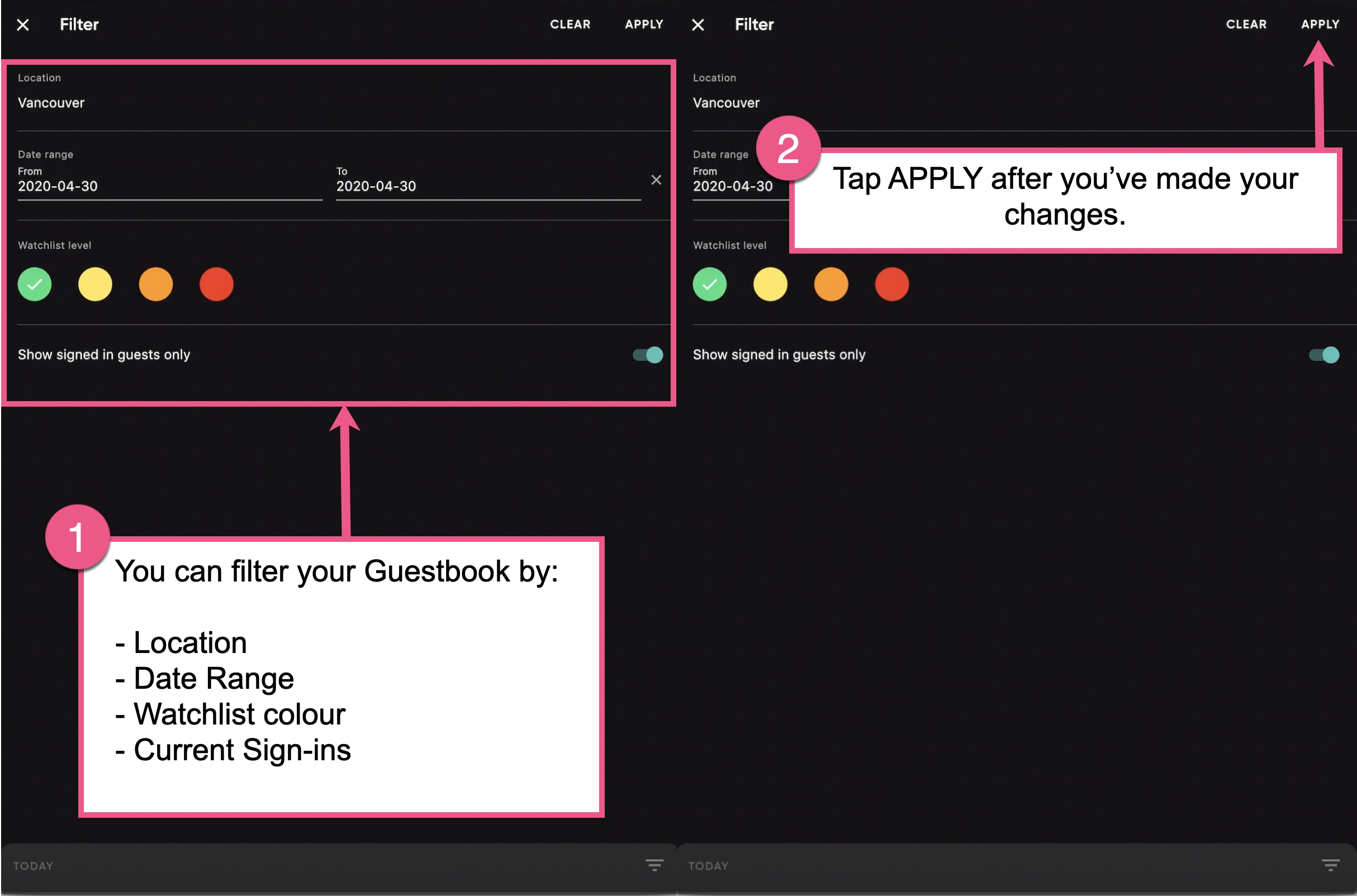The height and width of the screenshot is (896, 1357).
Task: Clear the date range with the X icon
Action: pyautogui.click(x=656, y=180)
